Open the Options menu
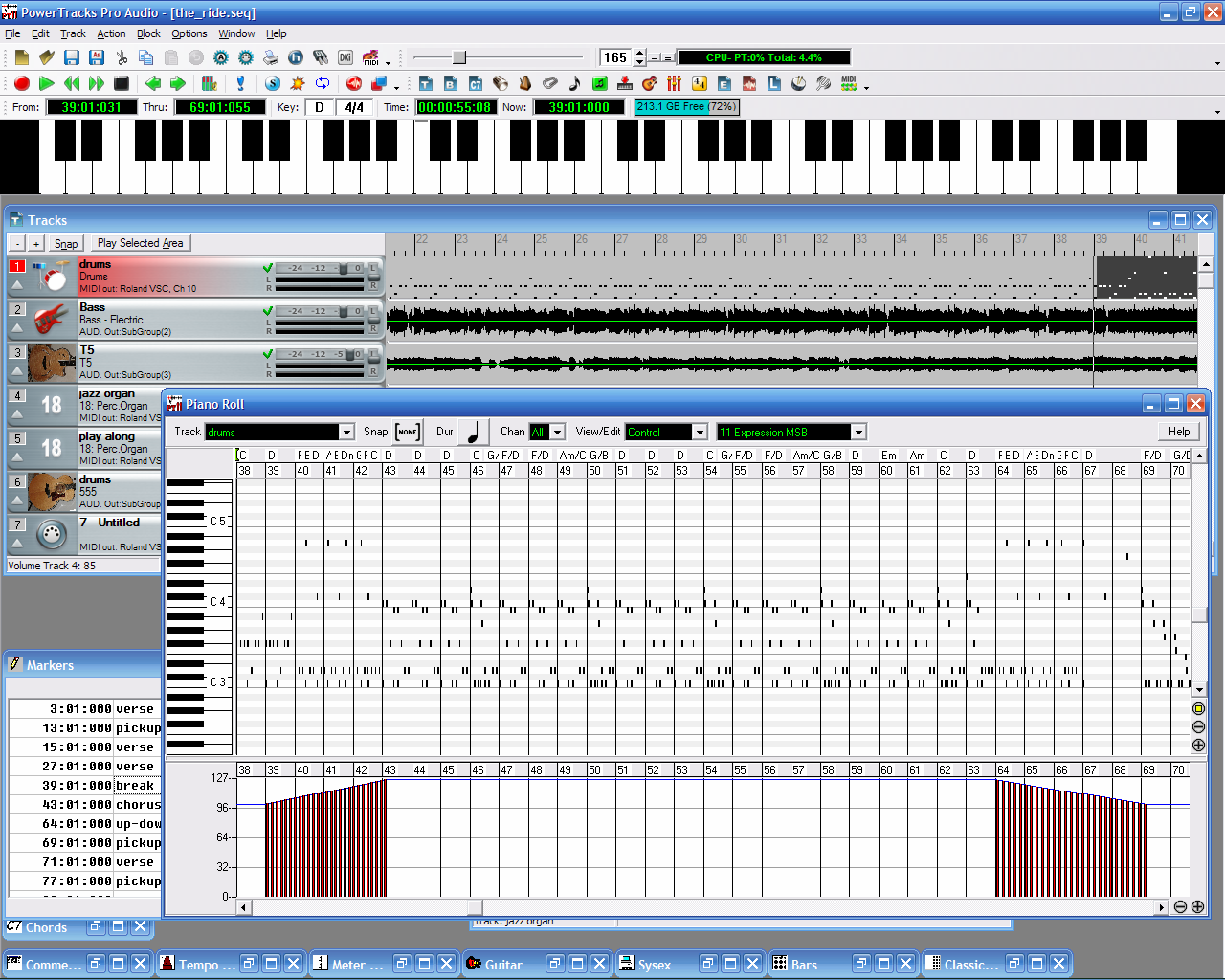 (189, 33)
